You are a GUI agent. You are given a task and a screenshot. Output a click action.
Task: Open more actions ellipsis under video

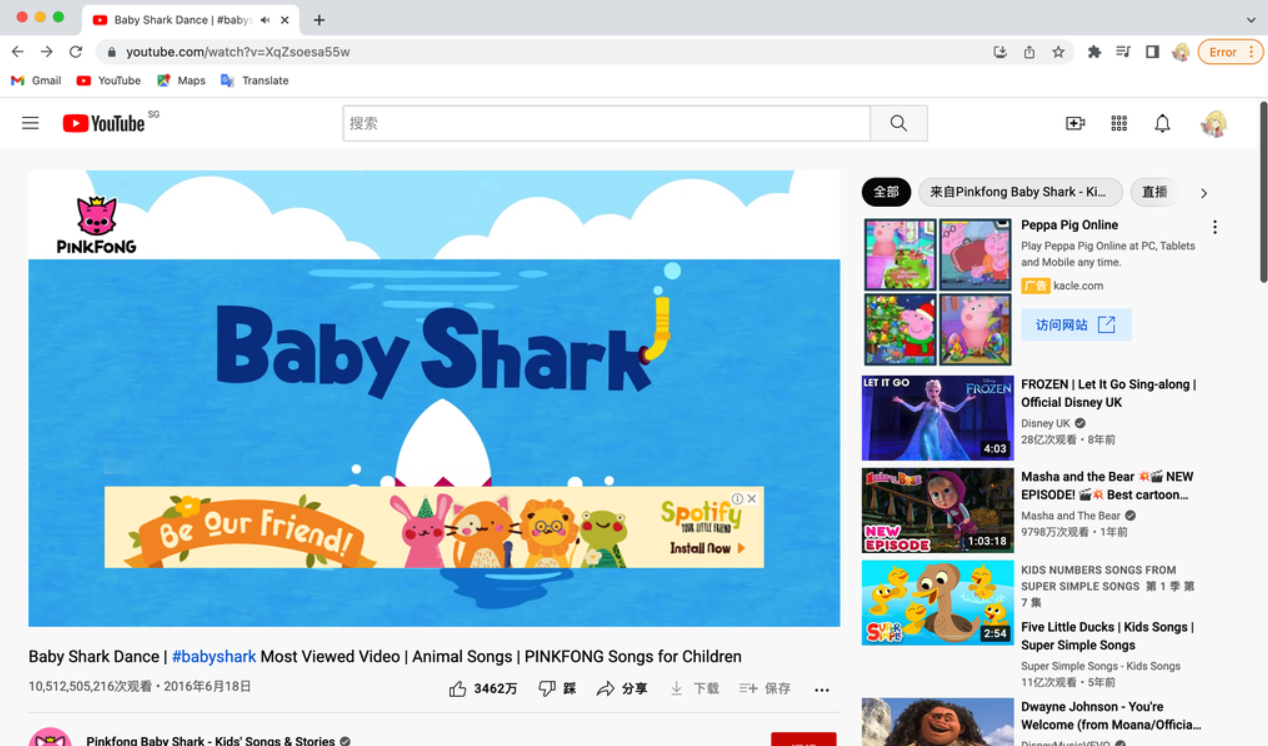822,689
